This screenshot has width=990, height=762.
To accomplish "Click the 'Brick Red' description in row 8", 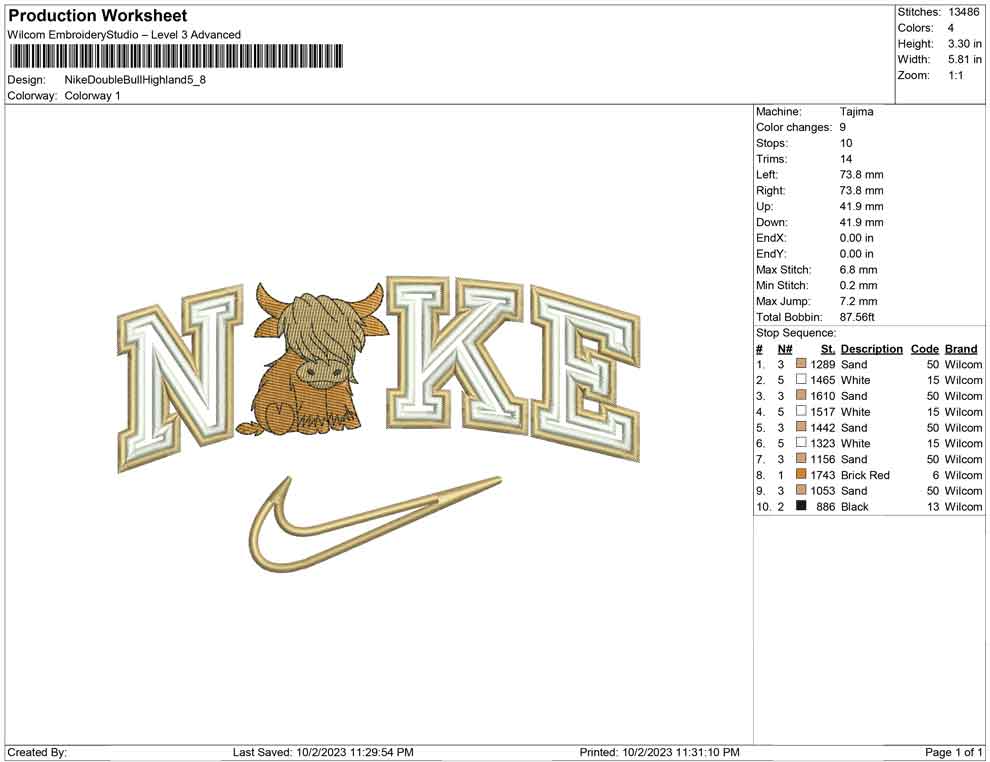I will click(865, 474).
